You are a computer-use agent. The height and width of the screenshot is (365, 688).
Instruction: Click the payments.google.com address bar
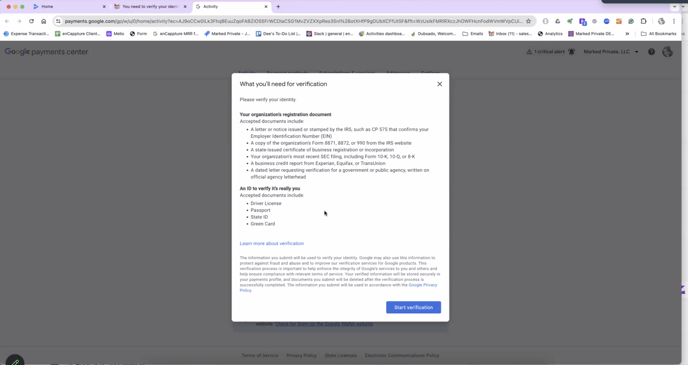293,21
